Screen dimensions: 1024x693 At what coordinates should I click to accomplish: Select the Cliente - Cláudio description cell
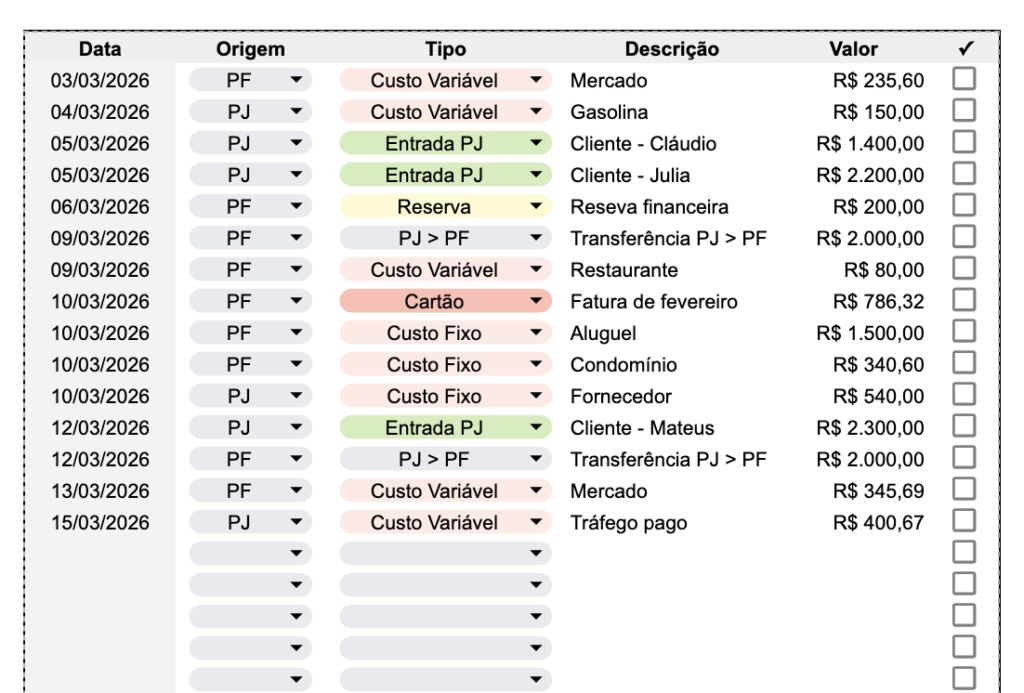click(x=643, y=144)
